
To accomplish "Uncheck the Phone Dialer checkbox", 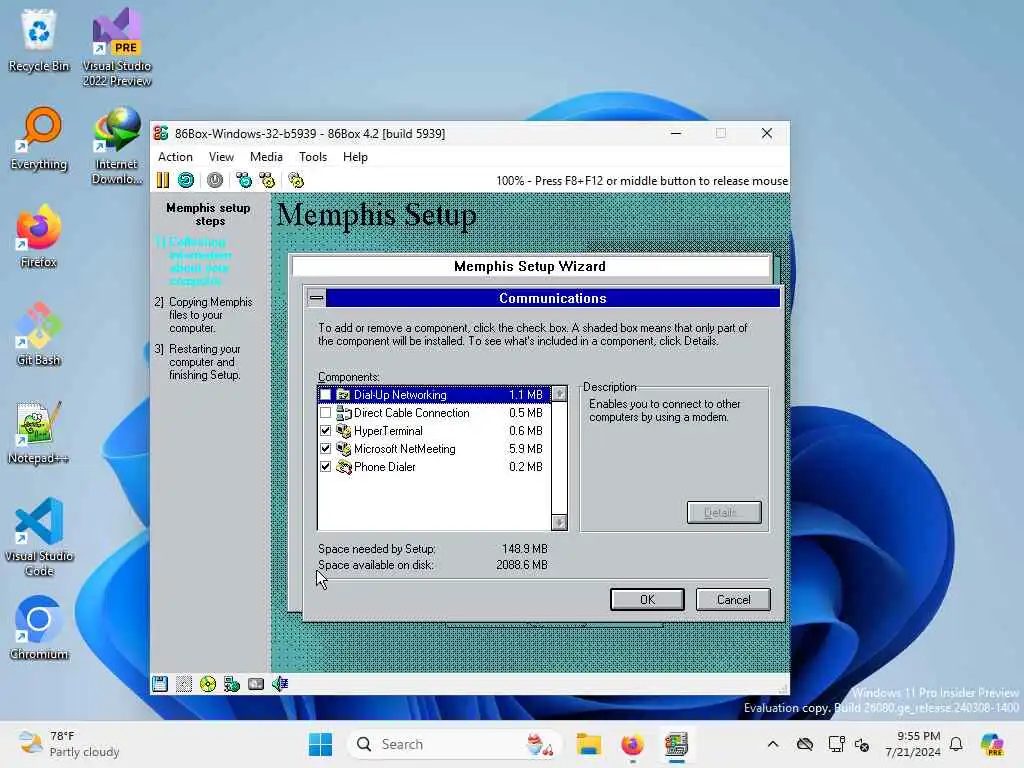I will pos(325,467).
